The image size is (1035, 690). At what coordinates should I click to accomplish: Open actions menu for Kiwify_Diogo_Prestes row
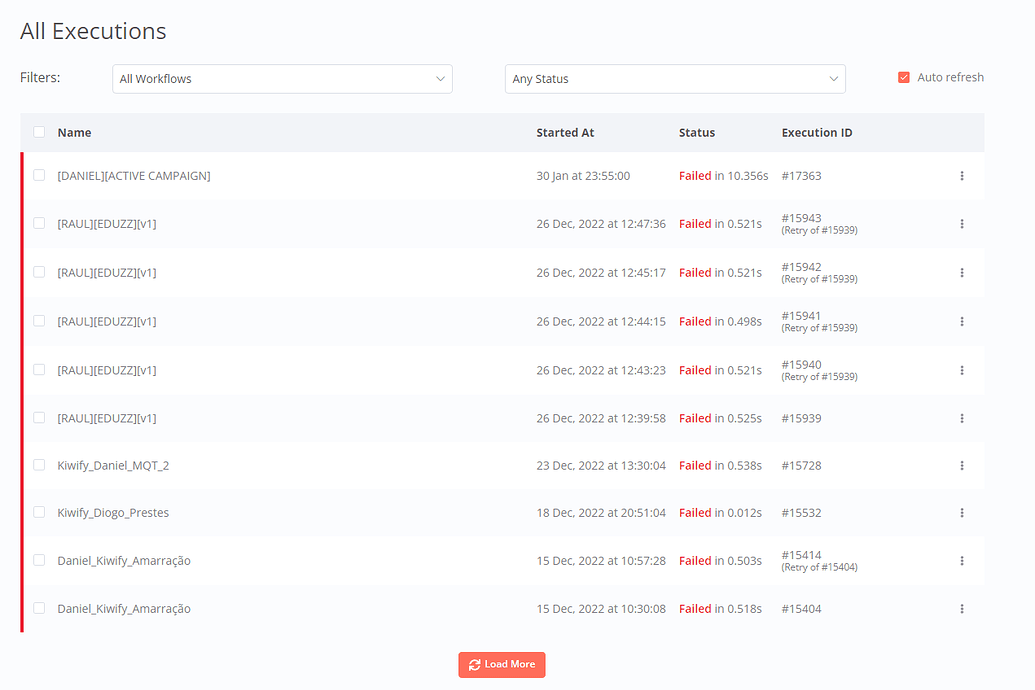pos(961,513)
